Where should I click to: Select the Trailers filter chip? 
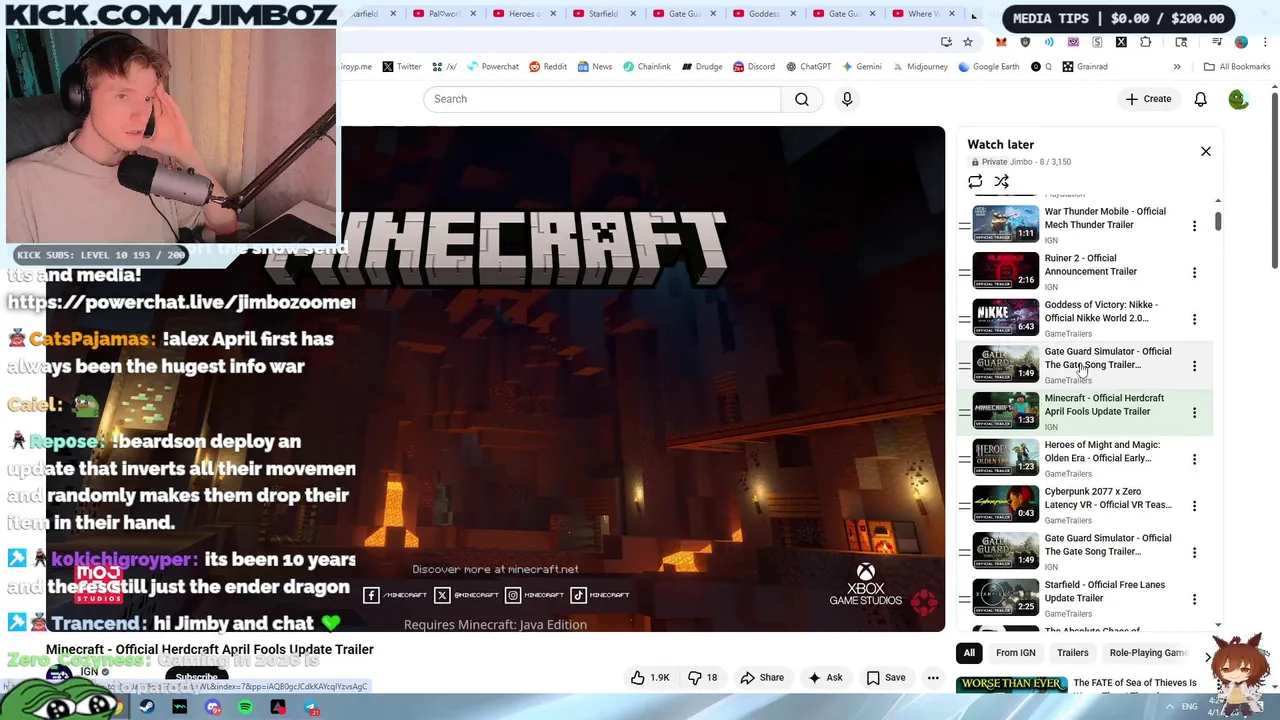(1072, 653)
